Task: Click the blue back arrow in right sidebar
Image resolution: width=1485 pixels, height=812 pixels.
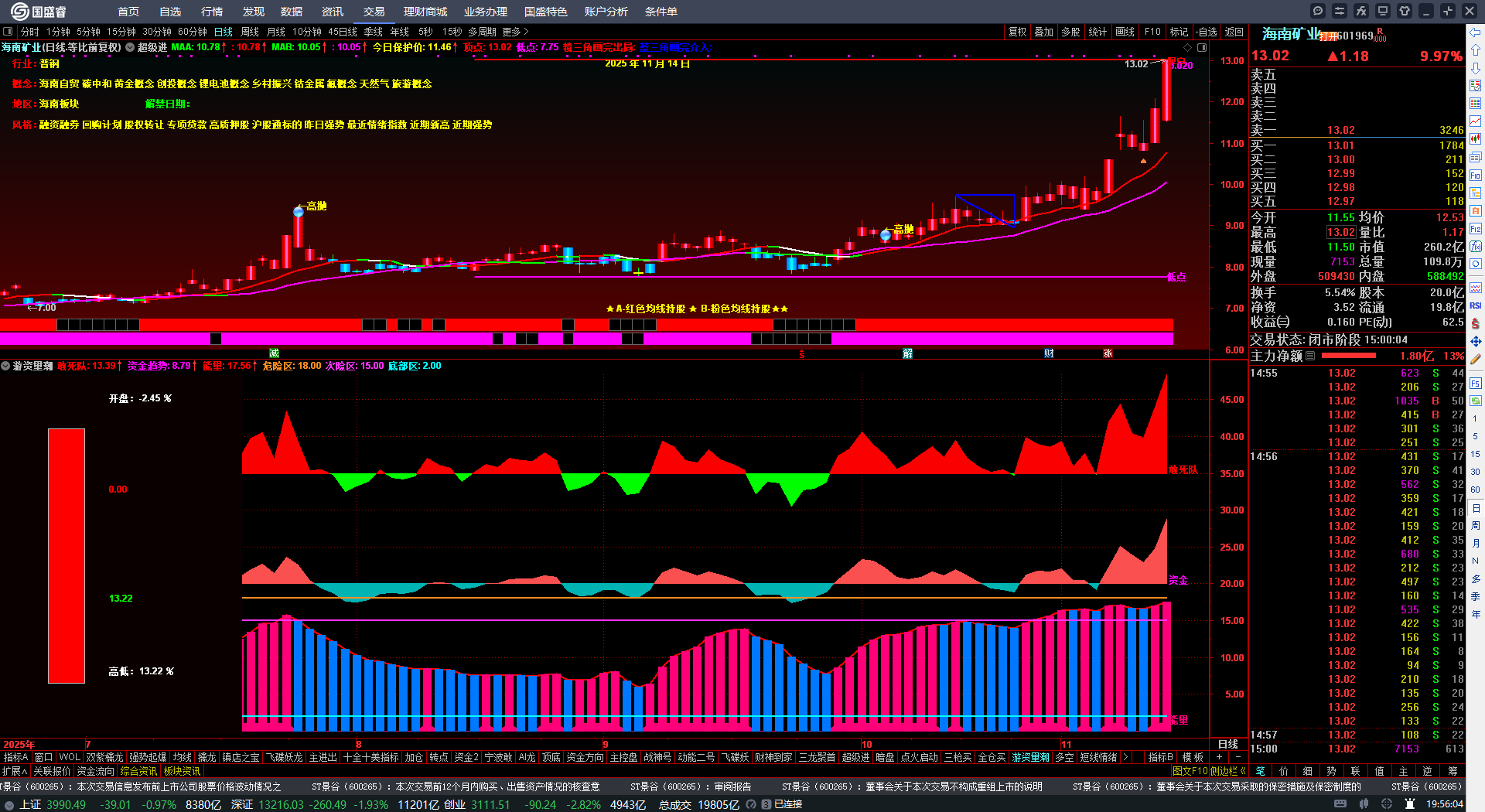Action: 1476,32
